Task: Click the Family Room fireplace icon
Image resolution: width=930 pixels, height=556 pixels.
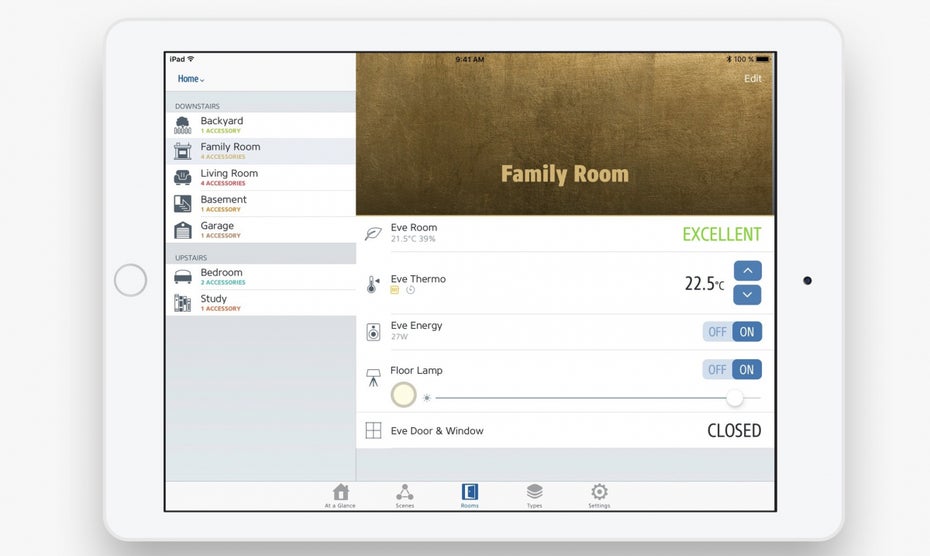Action: coord(183,151)
